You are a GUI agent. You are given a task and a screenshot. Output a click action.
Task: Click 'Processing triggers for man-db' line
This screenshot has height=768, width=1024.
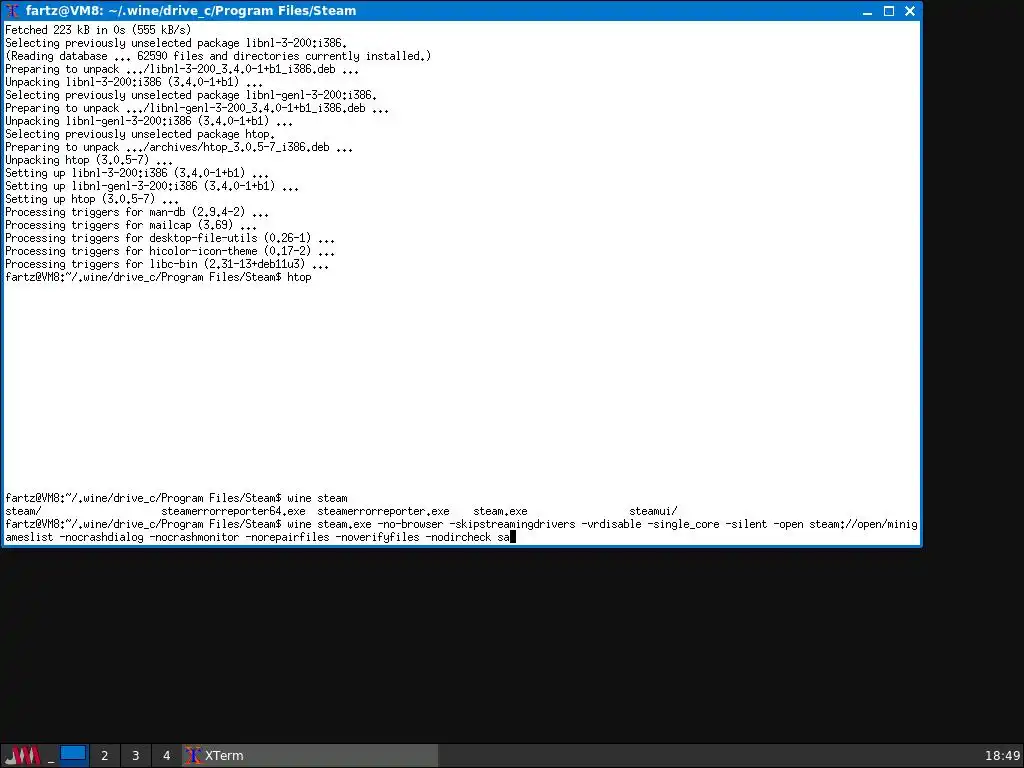click(x=136, y=212)
